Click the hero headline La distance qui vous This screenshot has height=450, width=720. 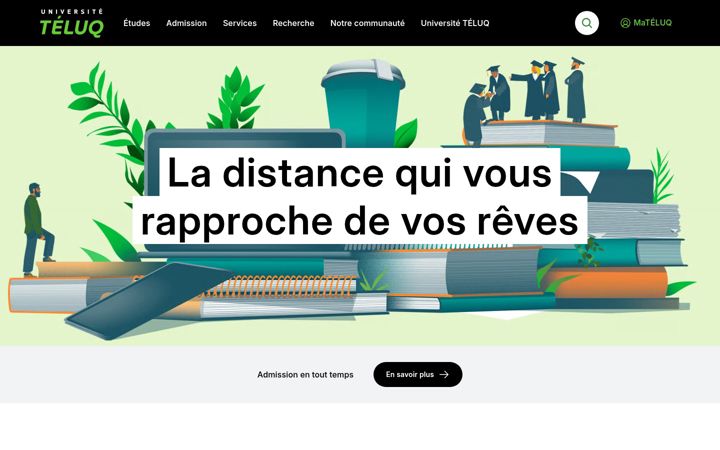pos(360,173)
